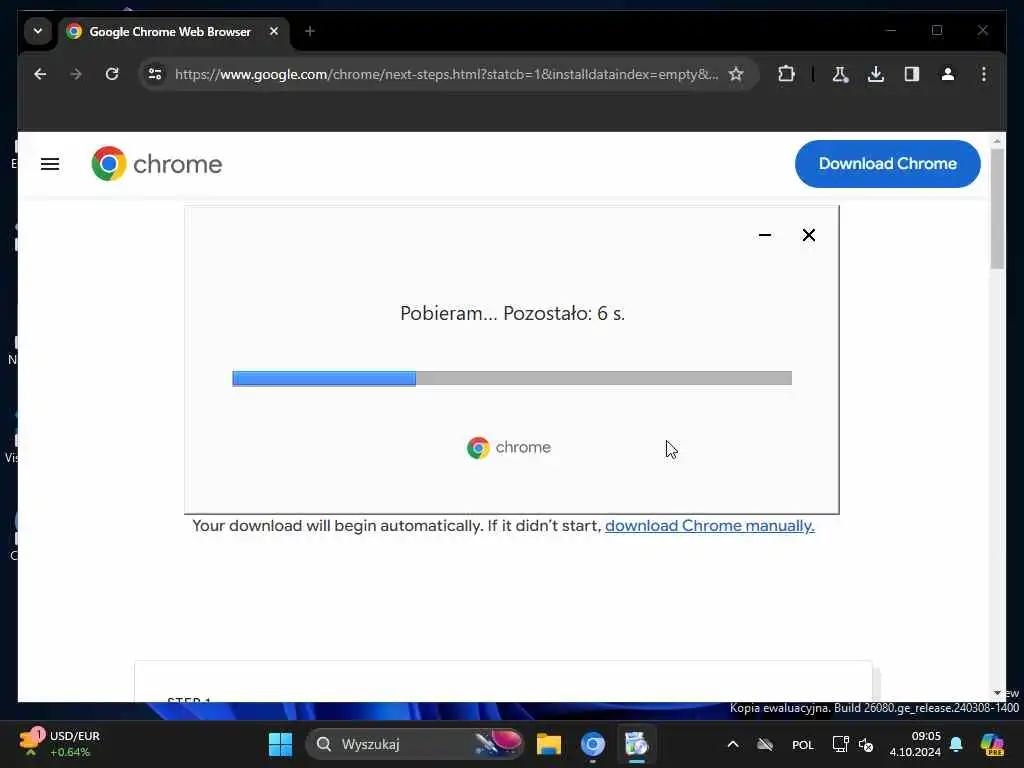Image resolution: width=1024 pixels, height=768 pixels.
Task: Click the cloud sync tray icon
Action: point(765,744)
